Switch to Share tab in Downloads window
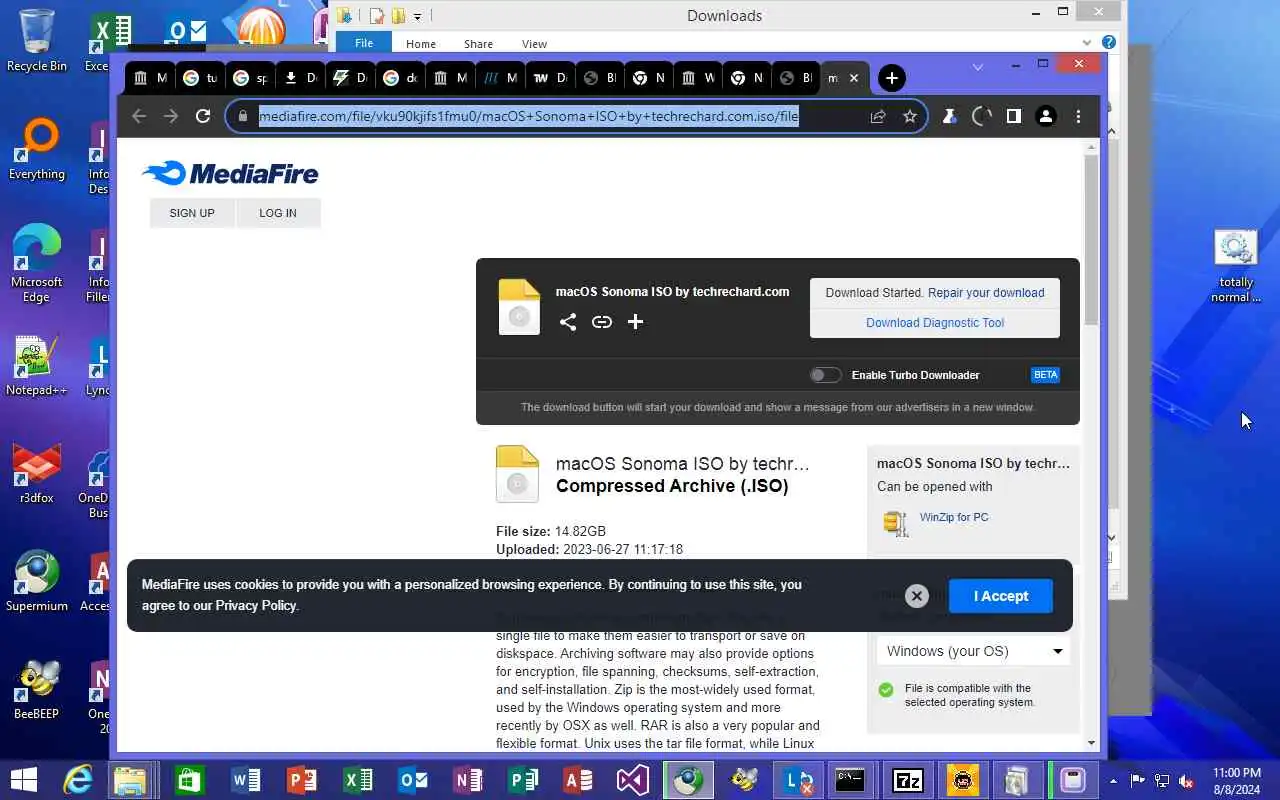Image resolution: width=1280 pixels, height=800 pixels. (478, 44)
